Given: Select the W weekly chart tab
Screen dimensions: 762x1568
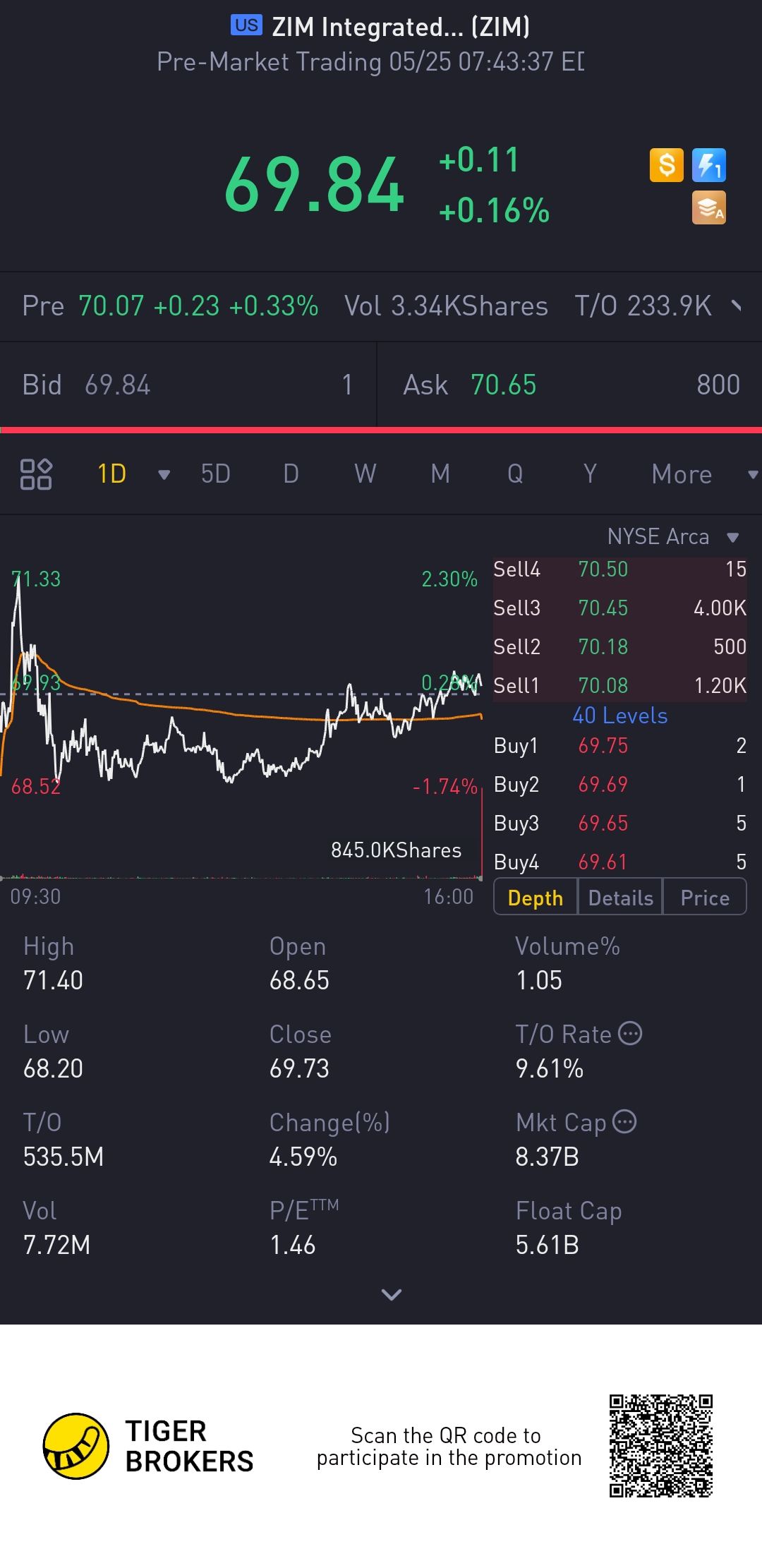Looking at the screenshot, I should pyautogui.click(x=365, y=474).
